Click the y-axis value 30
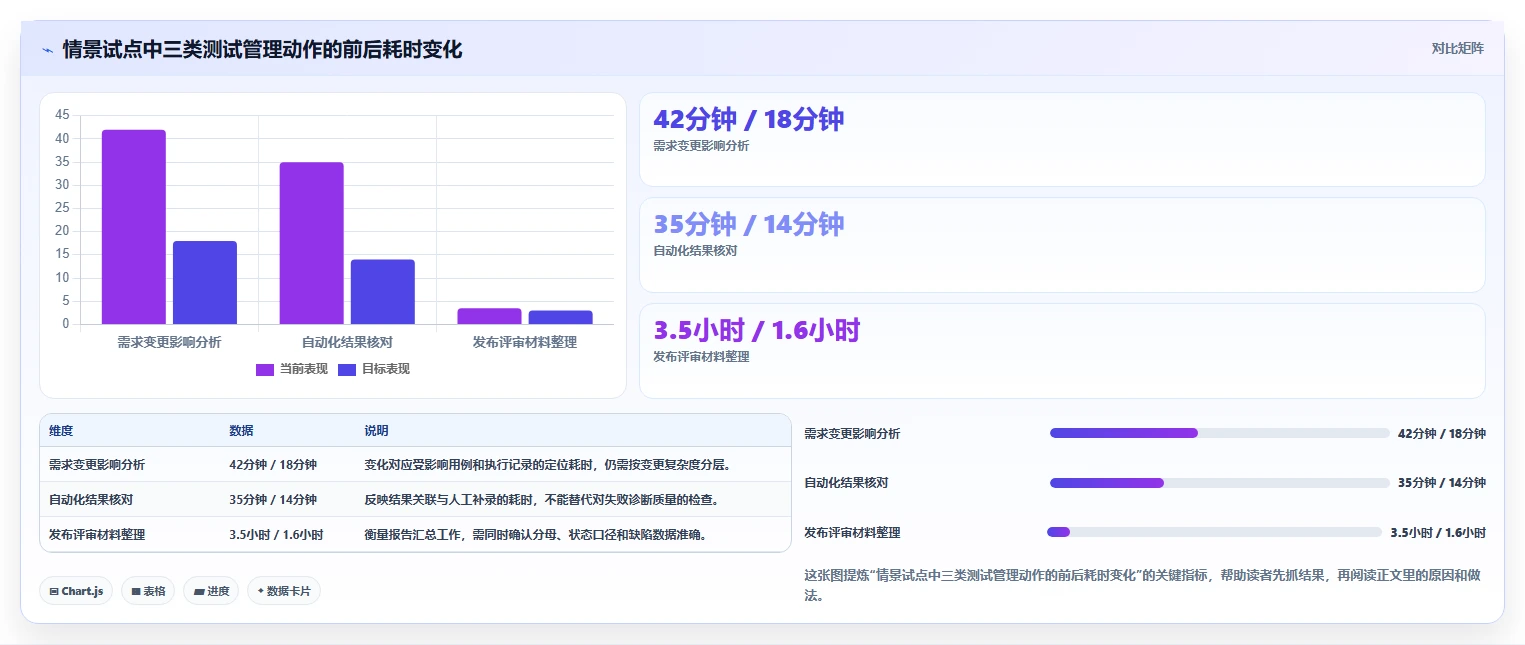The image size is (1525, 645). tap(62, 185)
